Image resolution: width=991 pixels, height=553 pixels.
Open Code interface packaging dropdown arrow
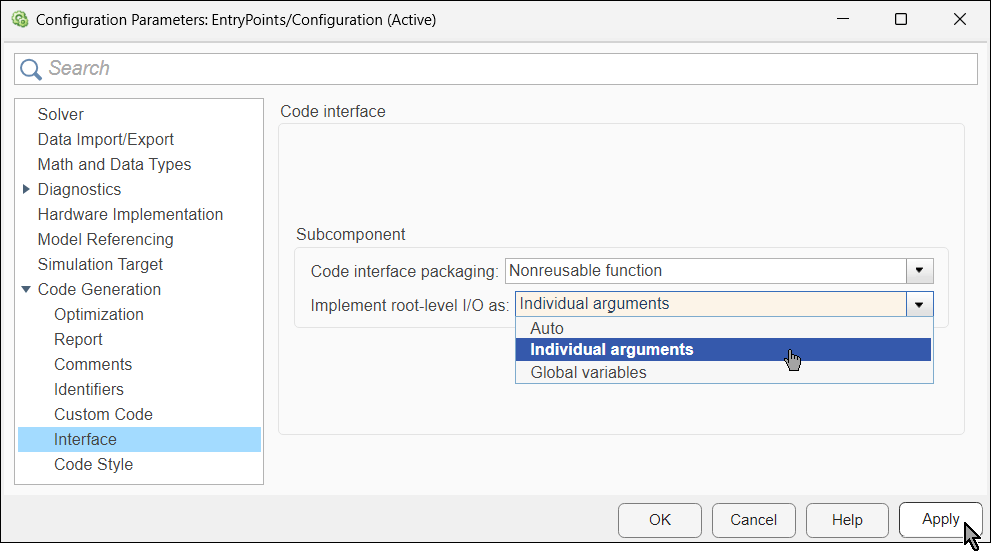click(x=919, y=270)
